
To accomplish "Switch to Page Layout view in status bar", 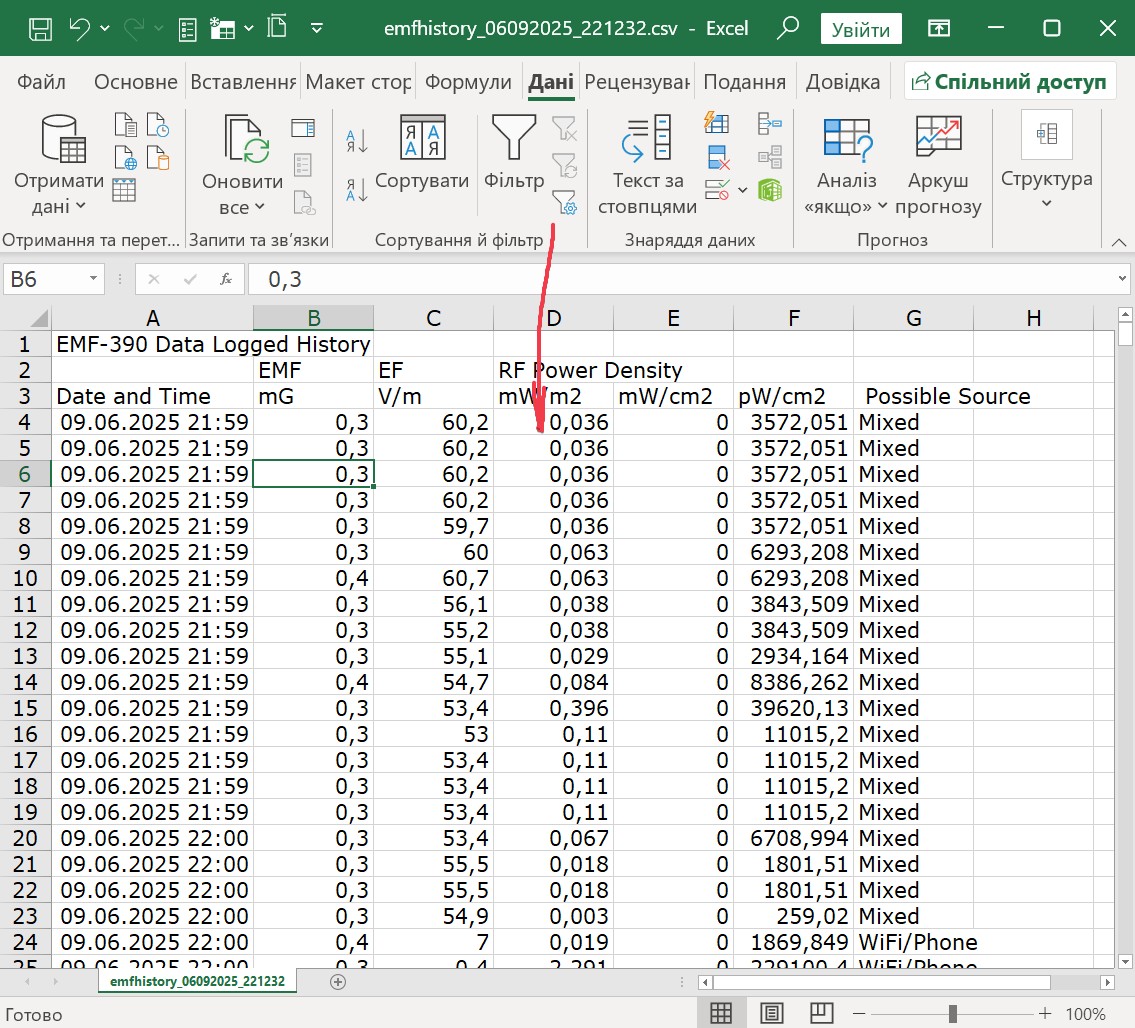I will tap(771, 1012).
